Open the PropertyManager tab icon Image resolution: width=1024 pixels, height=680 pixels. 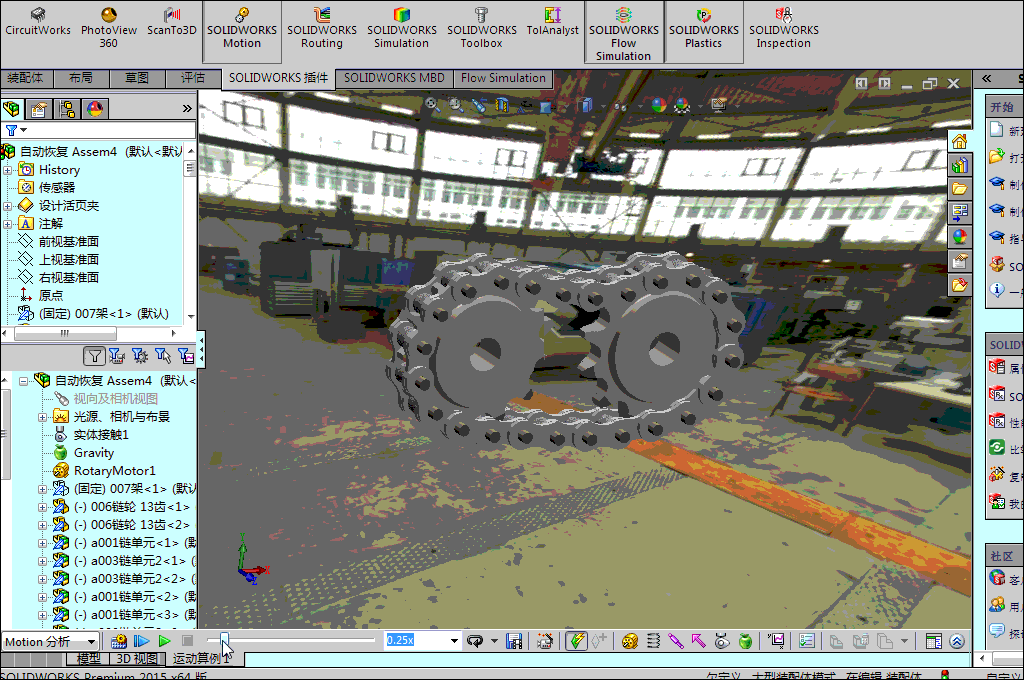click(x=39, y=108)
